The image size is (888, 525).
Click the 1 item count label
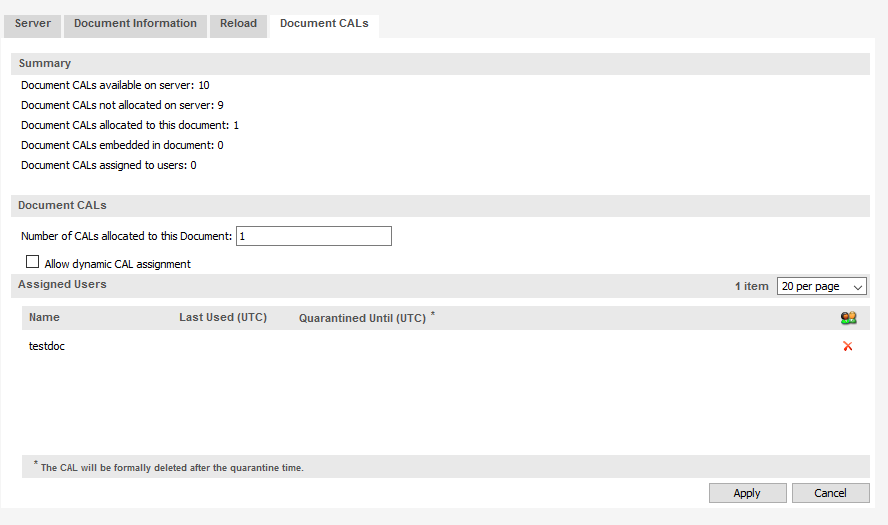pyautogui.click(x=752, y=286)
